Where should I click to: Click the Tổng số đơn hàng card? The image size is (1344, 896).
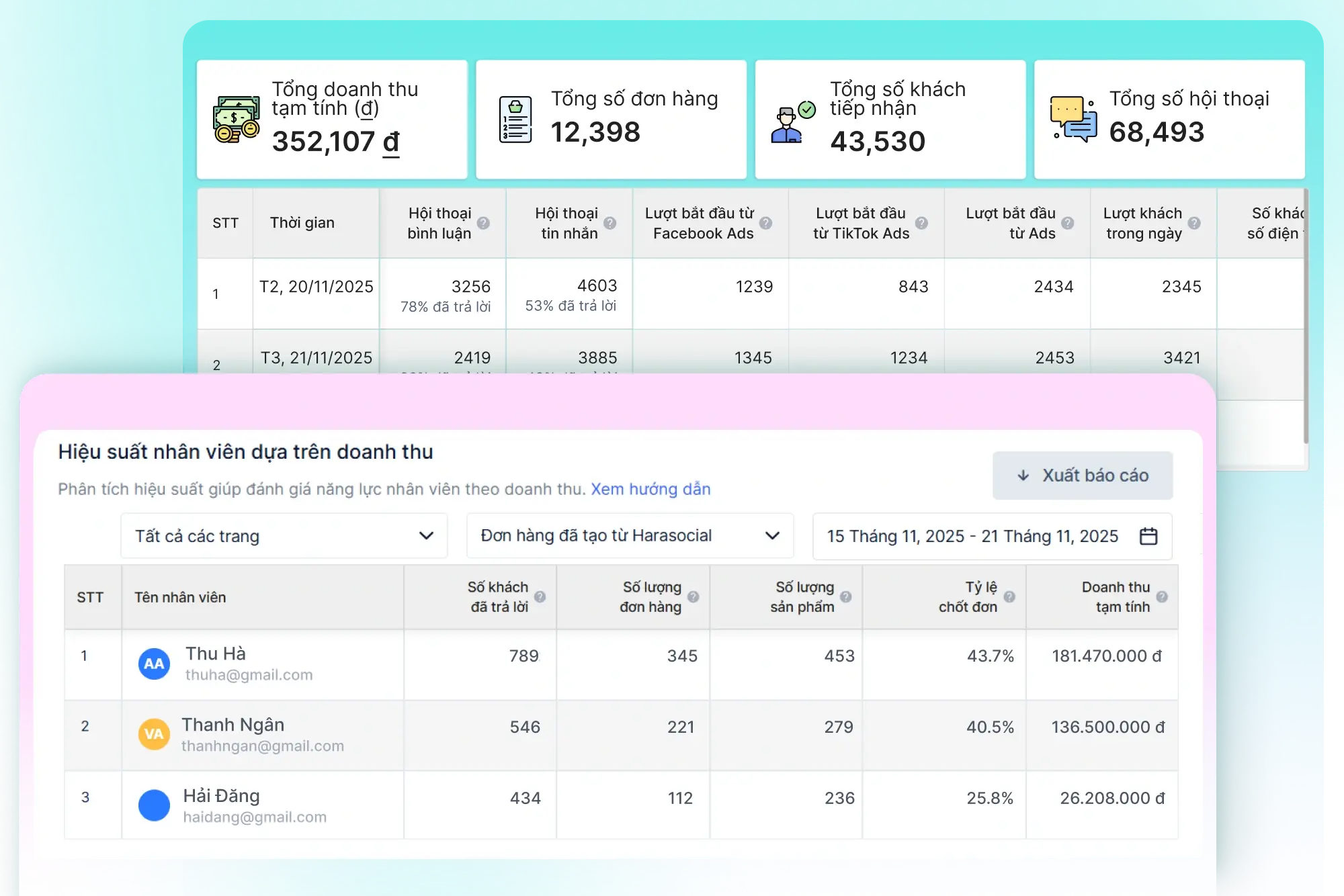(610, 120)
